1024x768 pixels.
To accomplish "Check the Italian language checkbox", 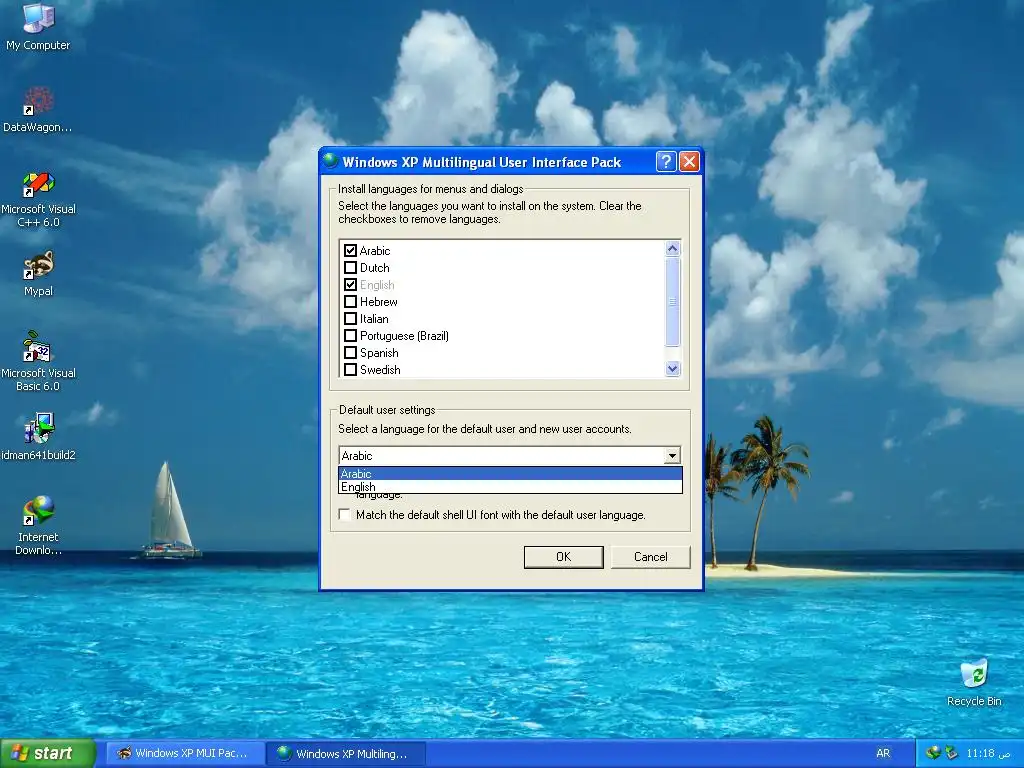I will (350, 318).
